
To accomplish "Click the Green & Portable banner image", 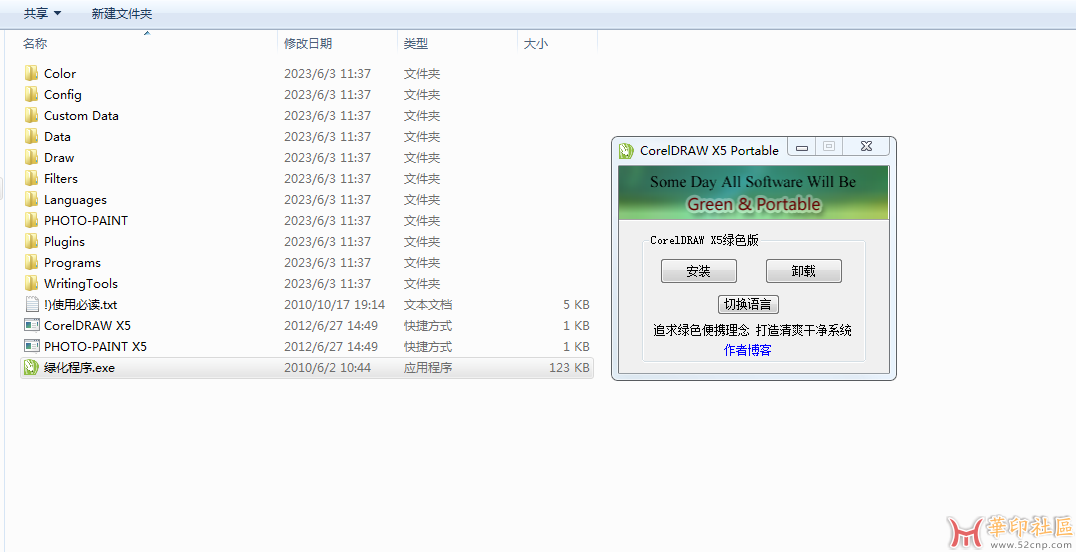I will [753, 193].
